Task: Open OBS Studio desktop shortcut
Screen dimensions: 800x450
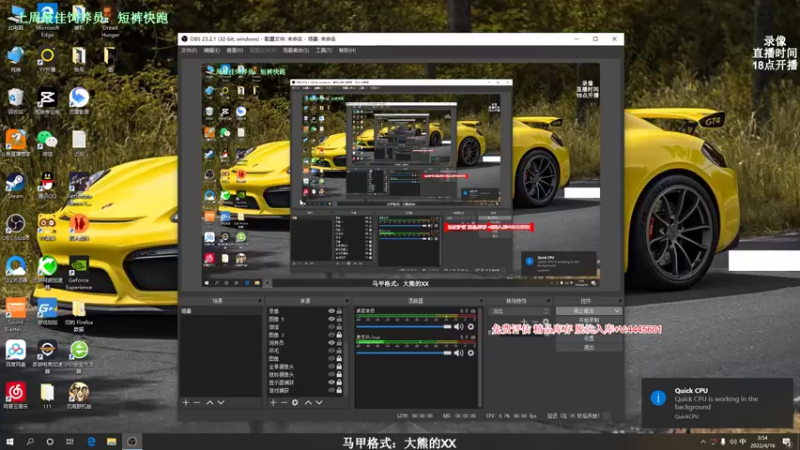Action: click(x=16, y=228)
